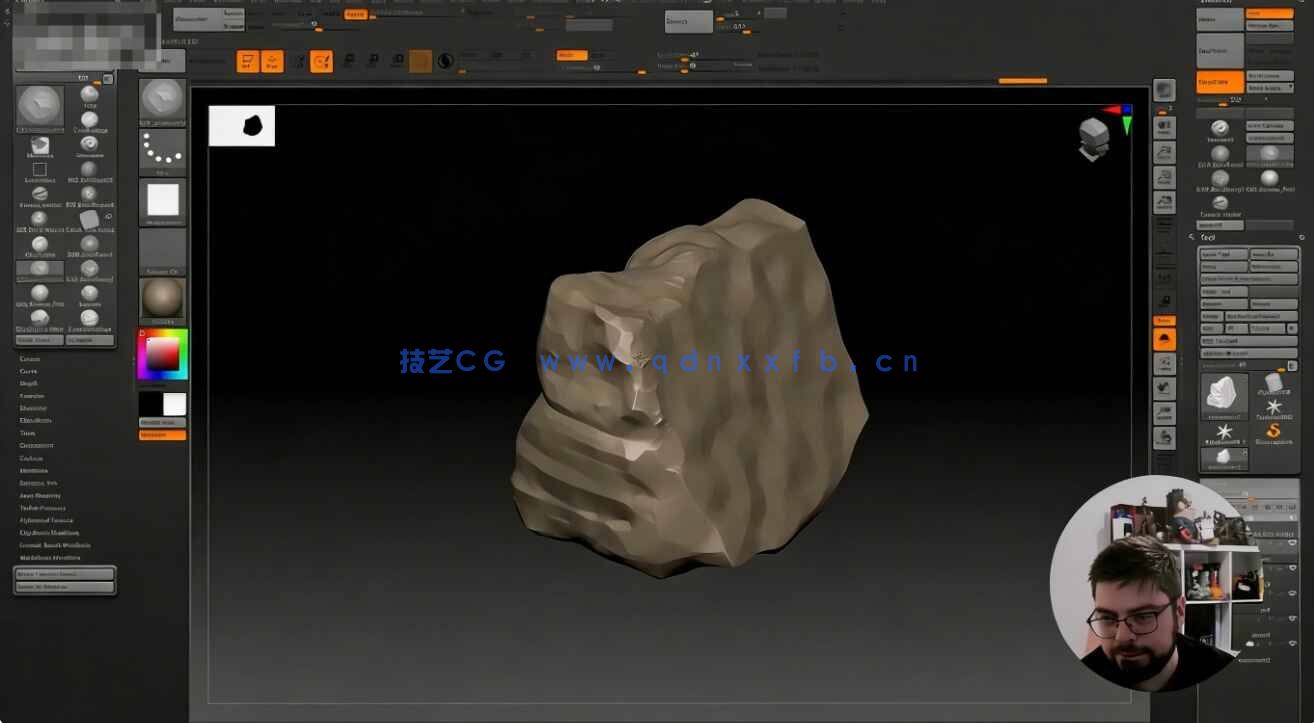1314x723 pixels.
Task: Open the current brush thumbnail picker
Action: (162, 100)
